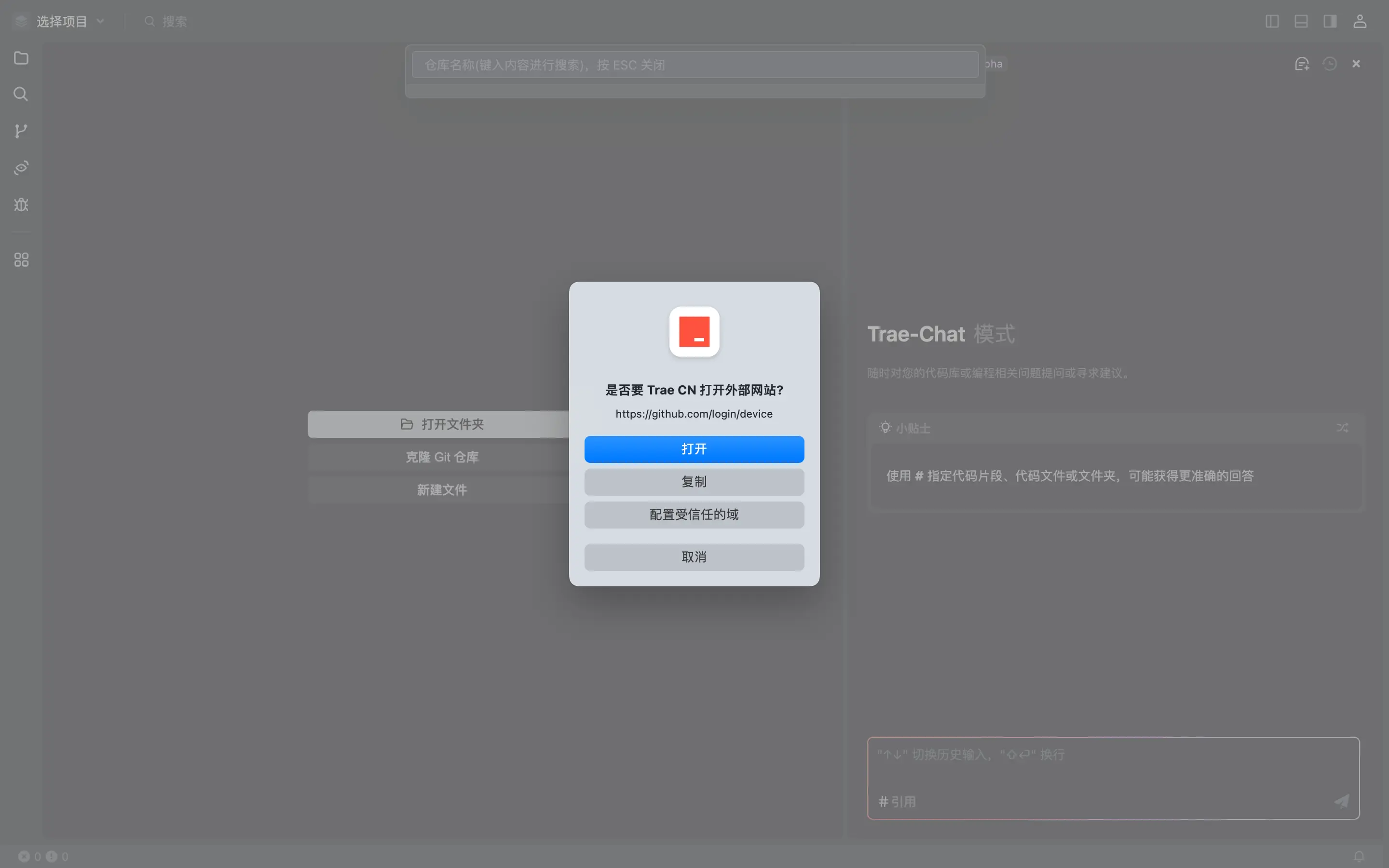
Task: Click the Trae-Chat 模式 heading
Action: [x=941, y=334]
